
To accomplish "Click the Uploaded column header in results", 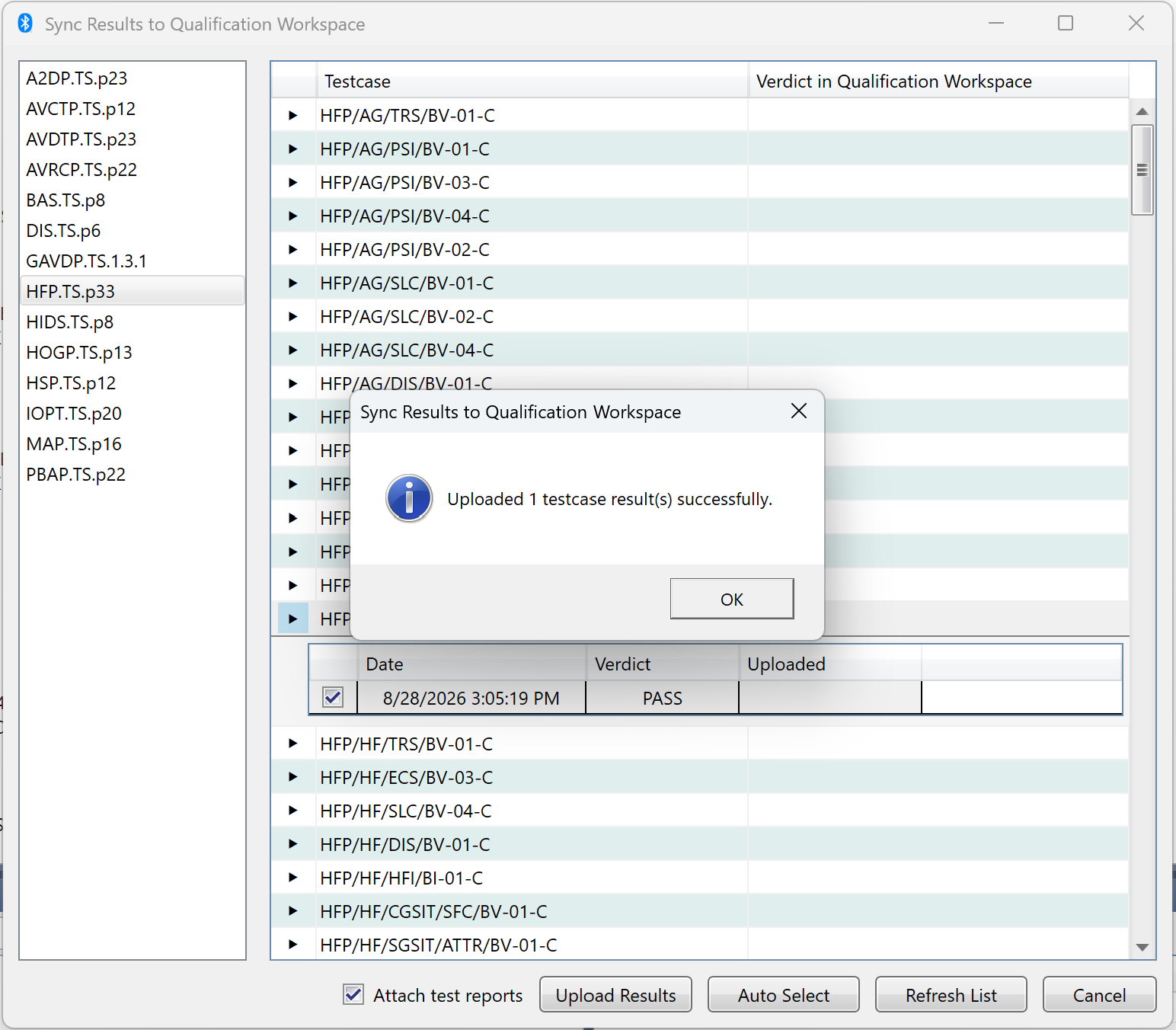I will [830, 664].
